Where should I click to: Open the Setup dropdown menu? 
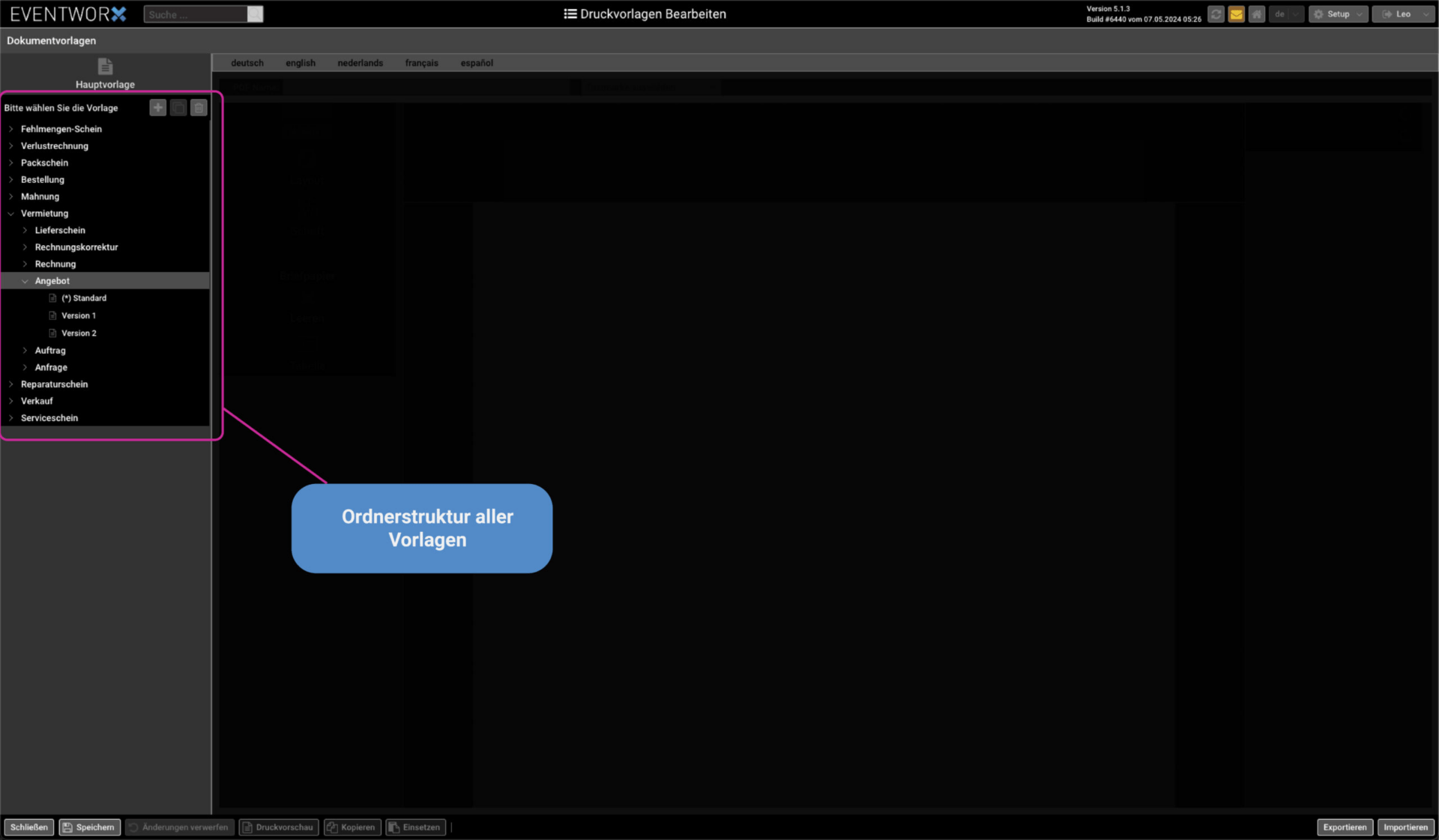[1339, 14]
